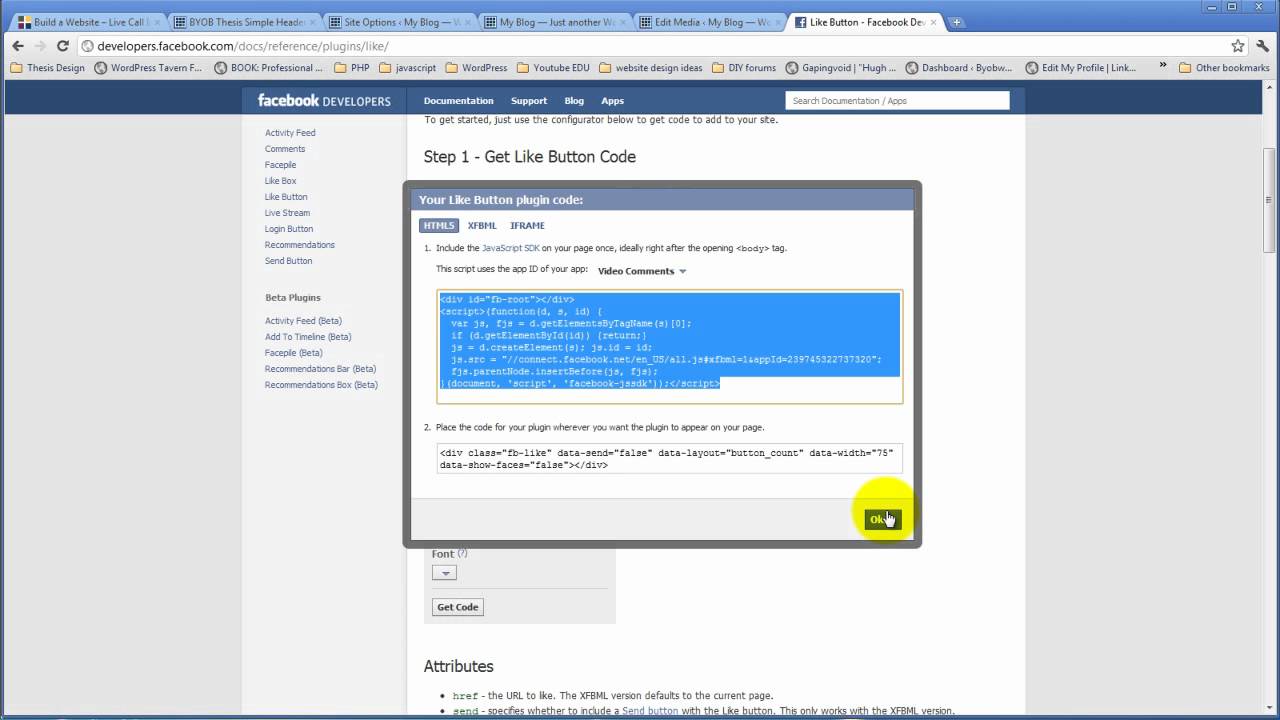1280x720 pixels.
Task: Open the Facepile sidebar link
Action: click(x=280, y=165)
